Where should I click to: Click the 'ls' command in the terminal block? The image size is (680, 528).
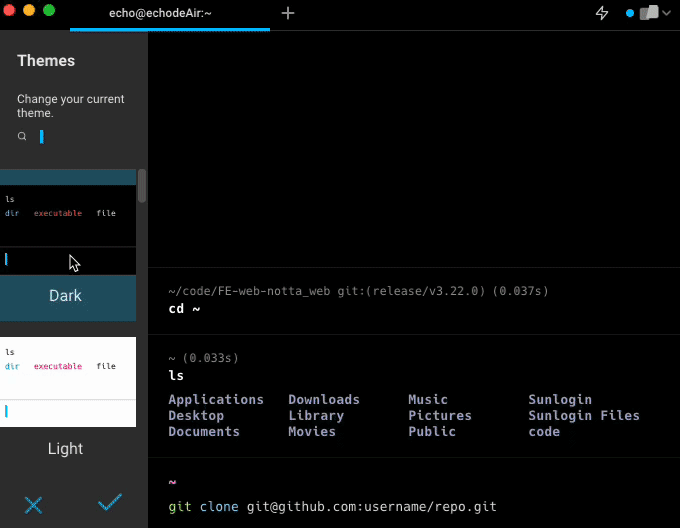176,375
